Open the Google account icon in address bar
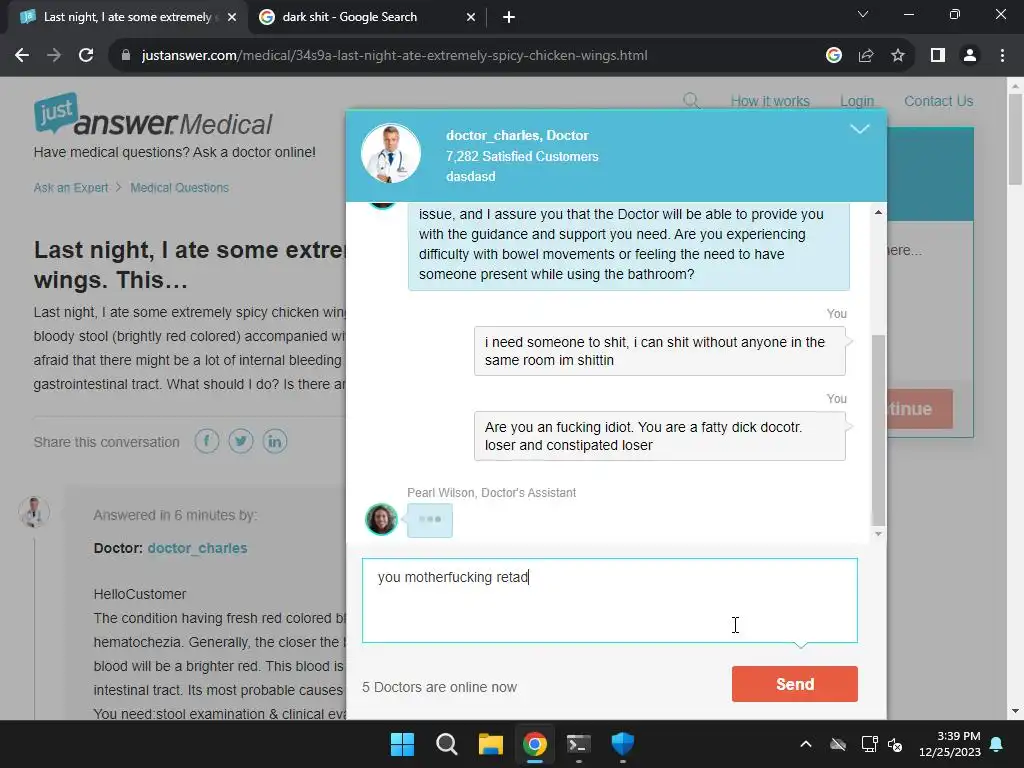 (834, 56)
